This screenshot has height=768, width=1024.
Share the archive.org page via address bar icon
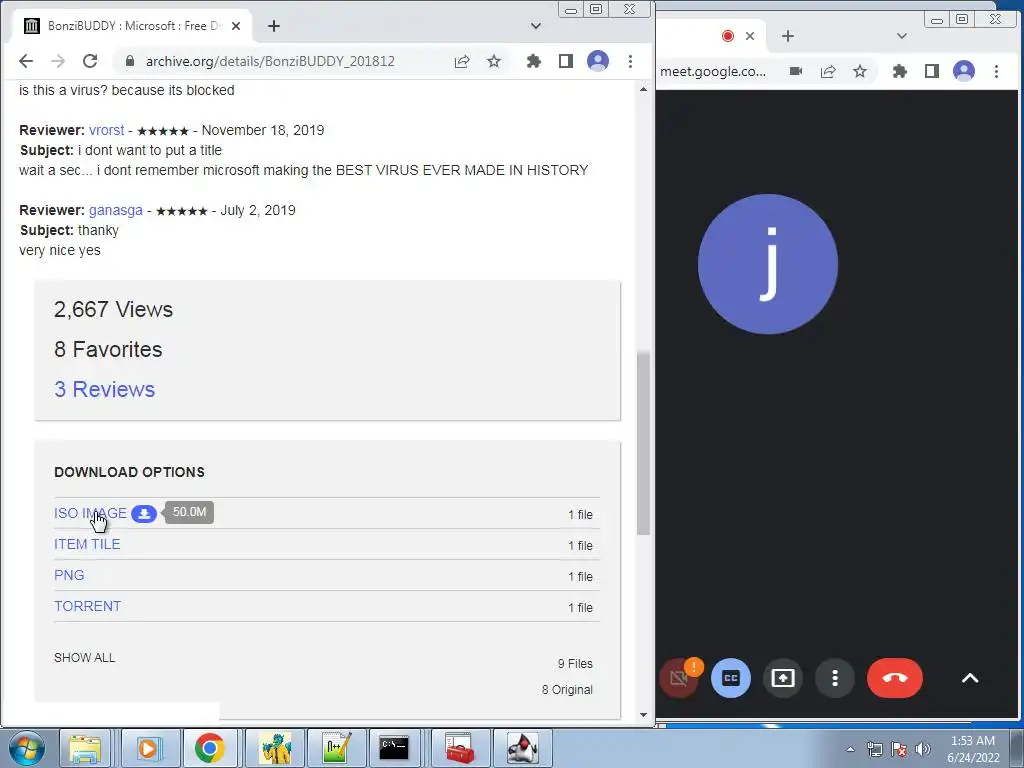[462, 61]
